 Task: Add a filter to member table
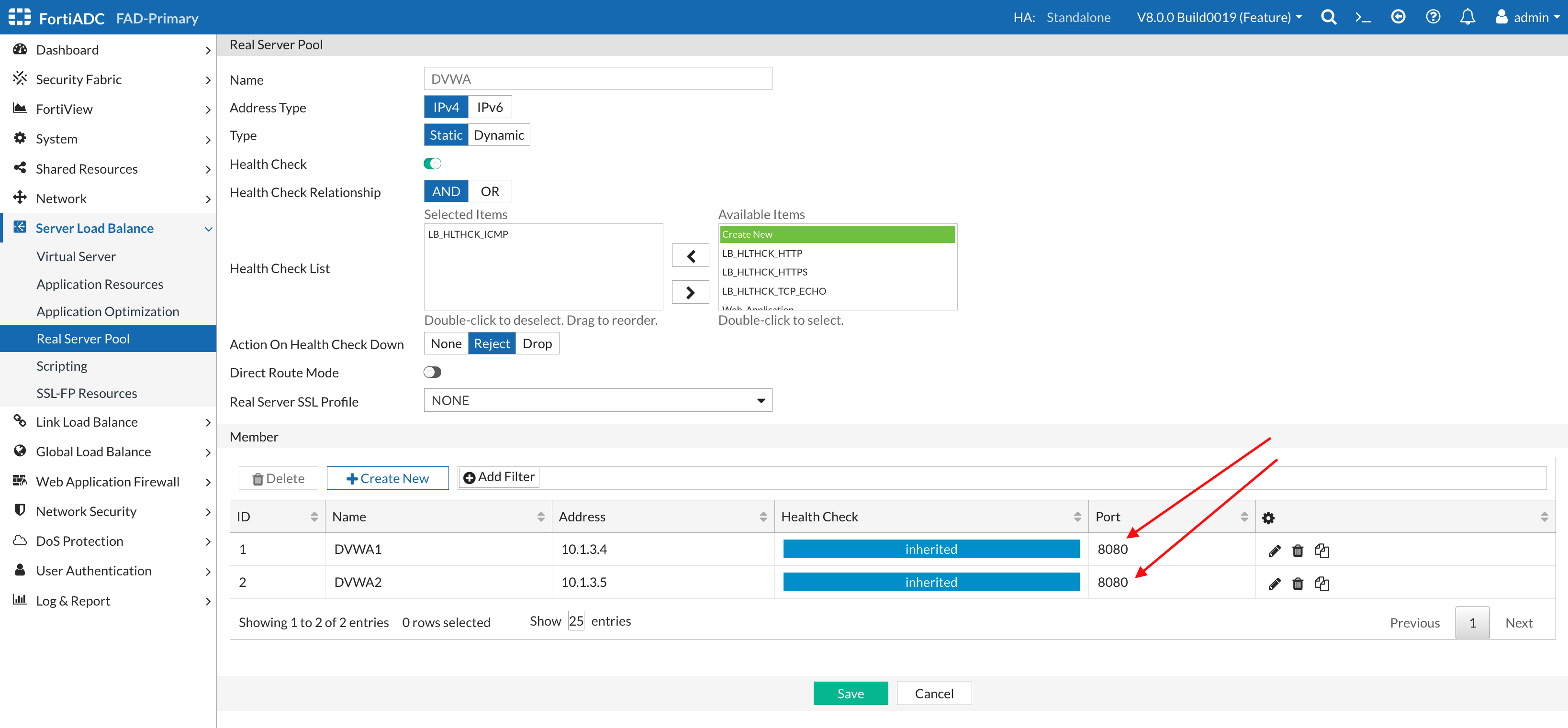click(499, 477)
